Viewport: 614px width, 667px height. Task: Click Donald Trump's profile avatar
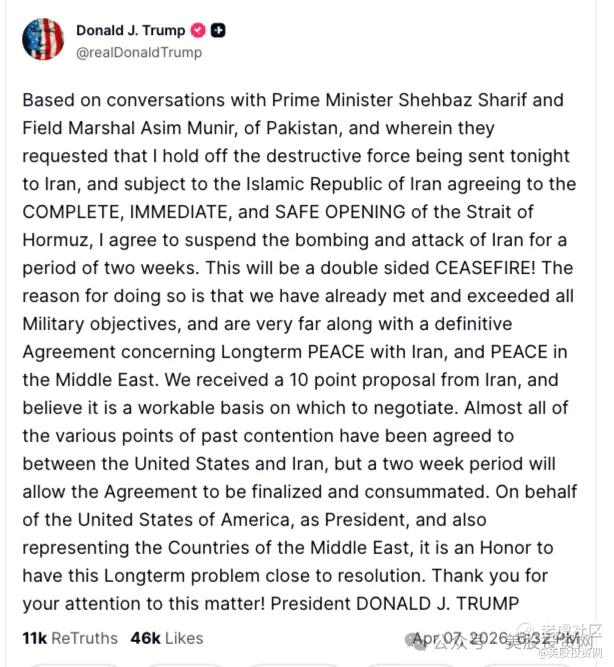tap(43, 39)
